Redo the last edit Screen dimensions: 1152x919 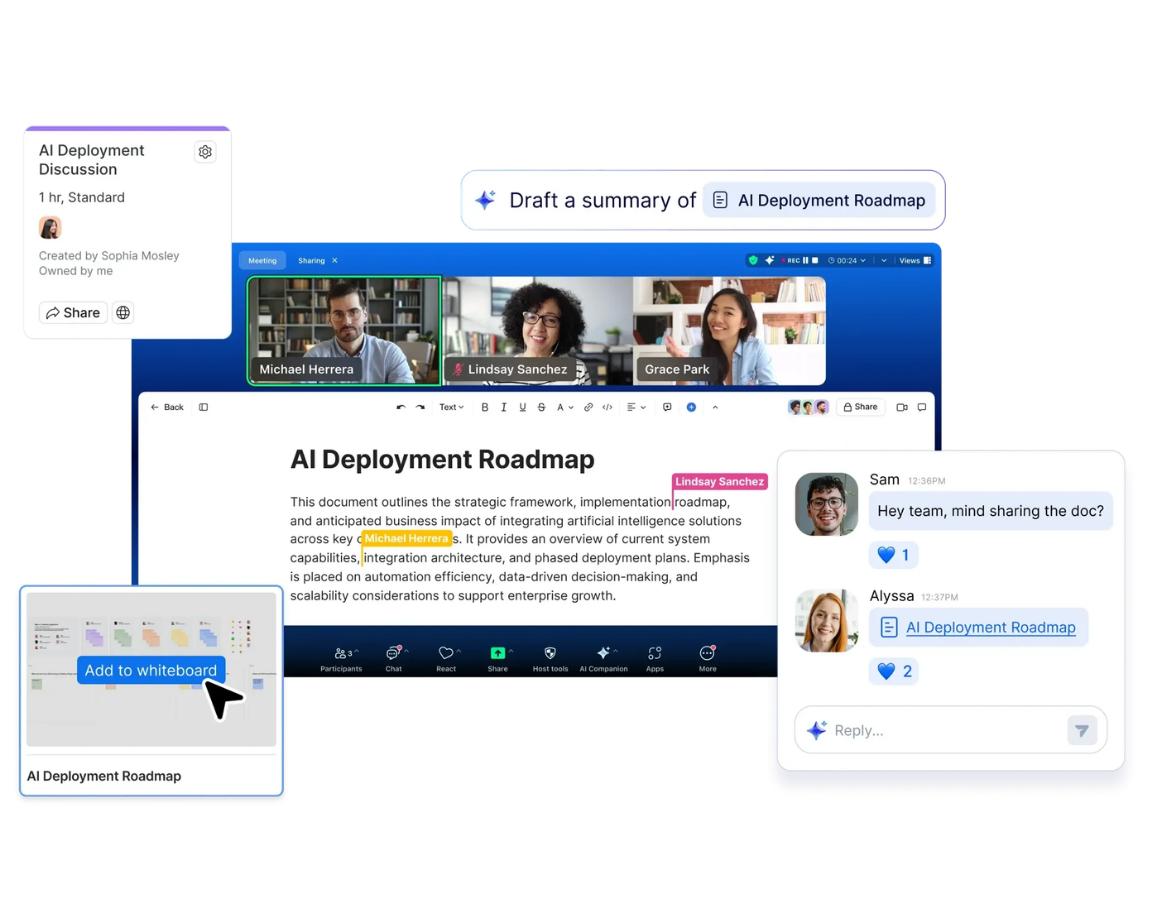(x=420, y=407)
